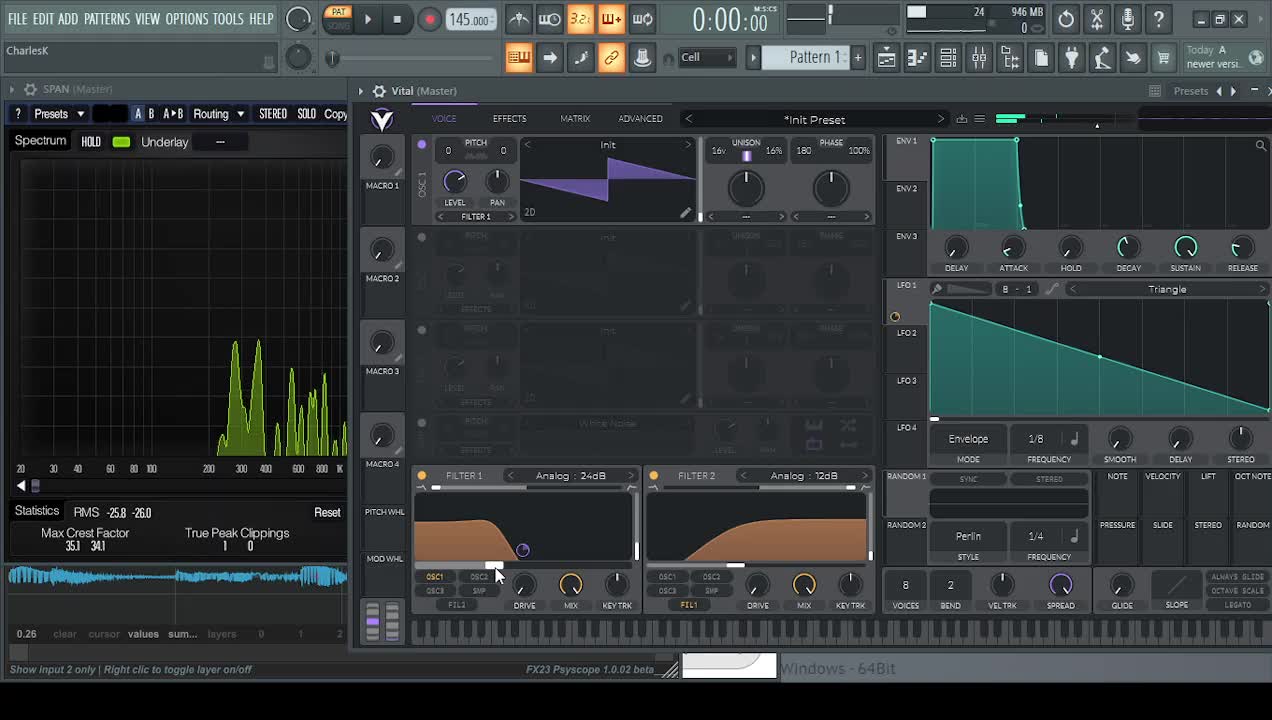The height and width of the screenshot is (720, 1272).
Task: Switch to Vital MATRIX tab
Action: (575, 119)
